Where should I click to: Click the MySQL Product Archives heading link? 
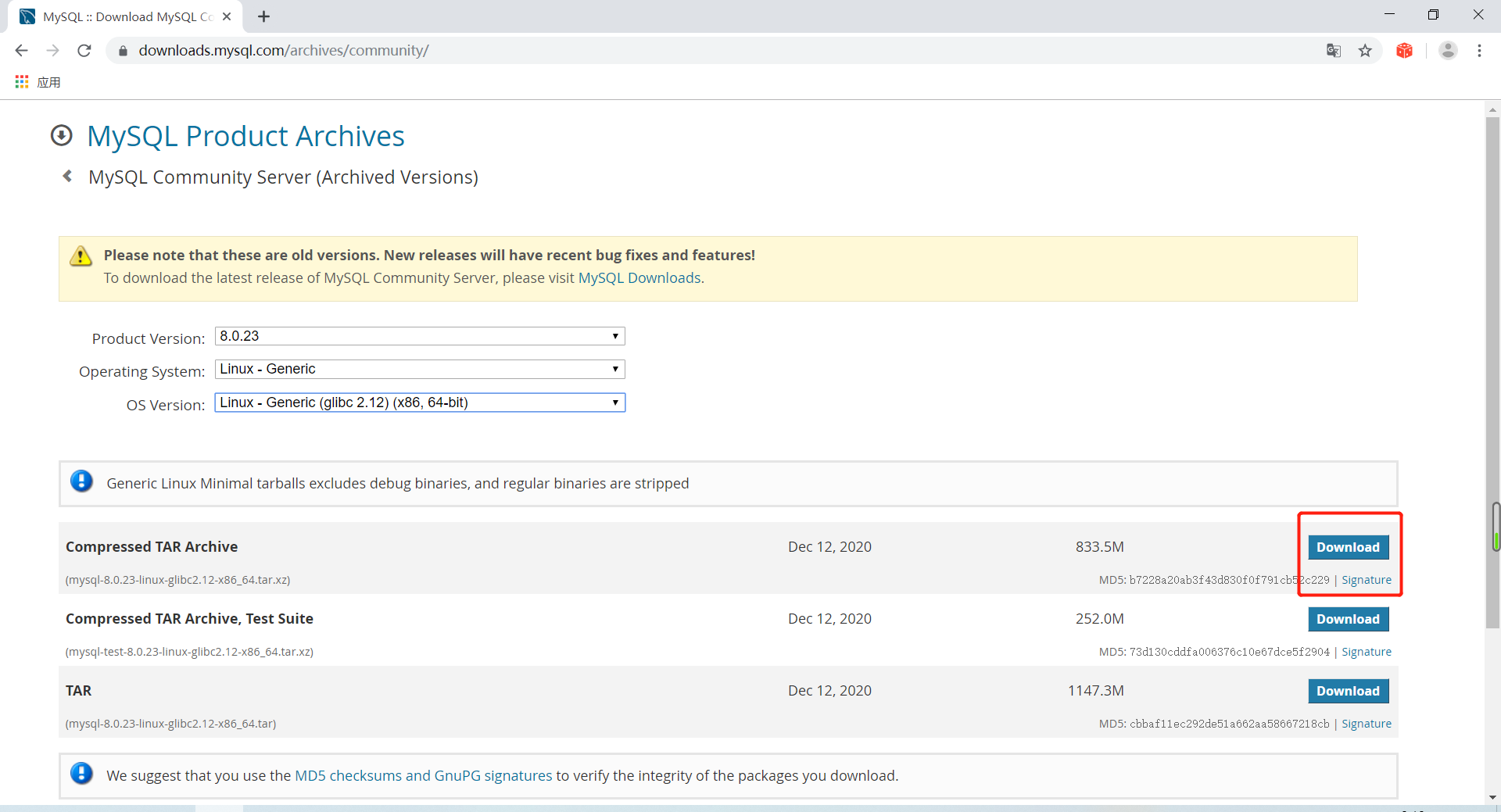click(245, 136)
